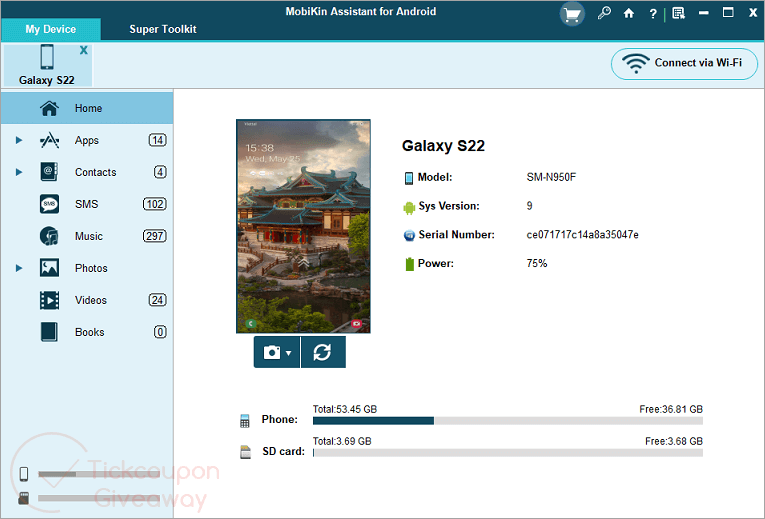Click the Power battery icon
Viewport: 765px width, 519px height.
coord(409,264)
